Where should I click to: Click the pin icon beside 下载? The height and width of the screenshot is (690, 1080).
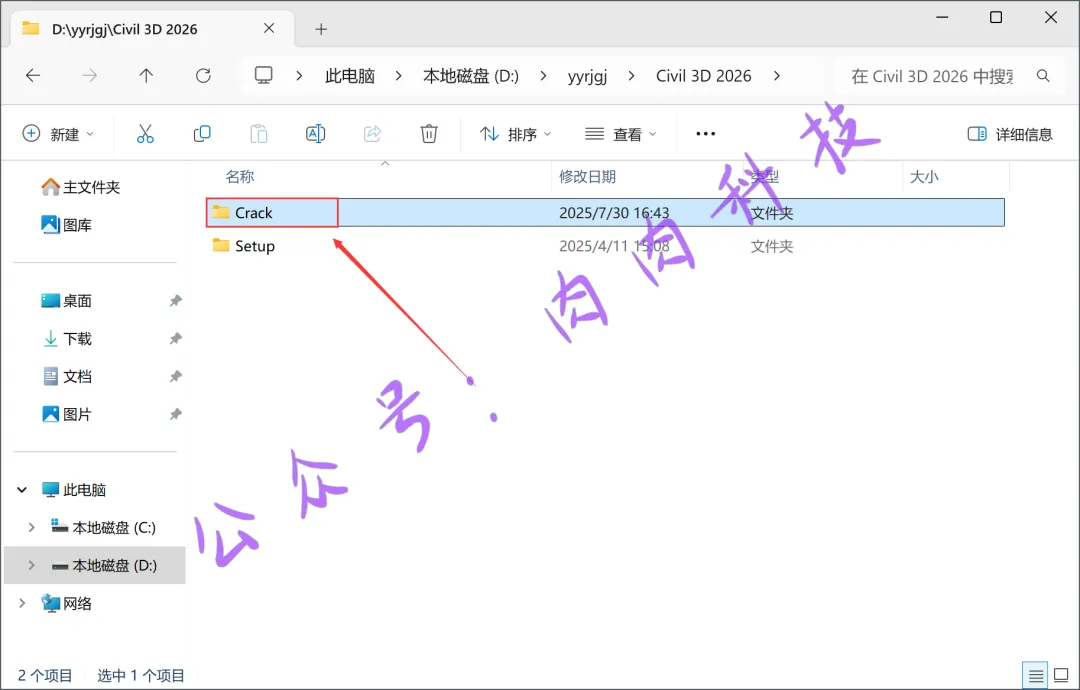(x=176, y=339)
